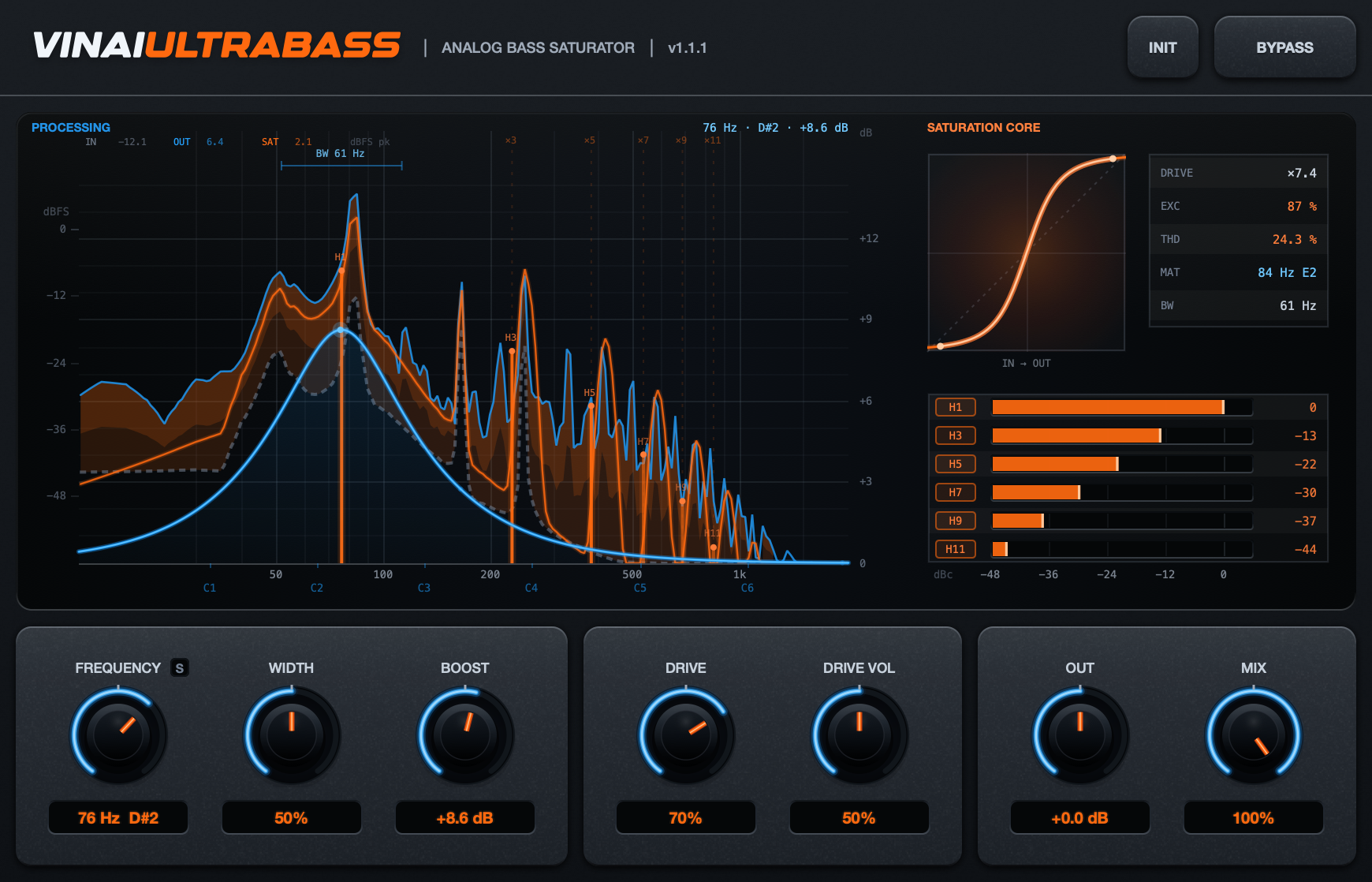The image size is (1372, 882).
Task: Click the MAT 84 Hz E2 readout row
Action: click(x=1238, y=272)
